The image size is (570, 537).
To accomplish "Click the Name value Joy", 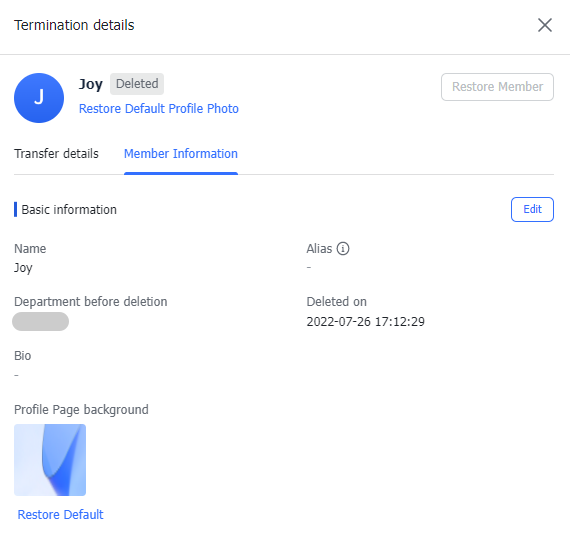I will tap(23, 268).
